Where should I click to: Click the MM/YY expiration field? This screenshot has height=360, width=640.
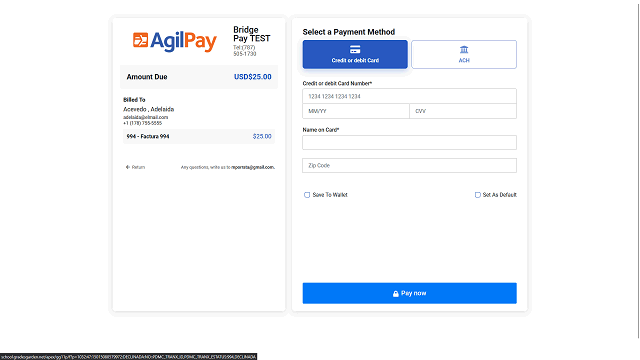(356, 111)
